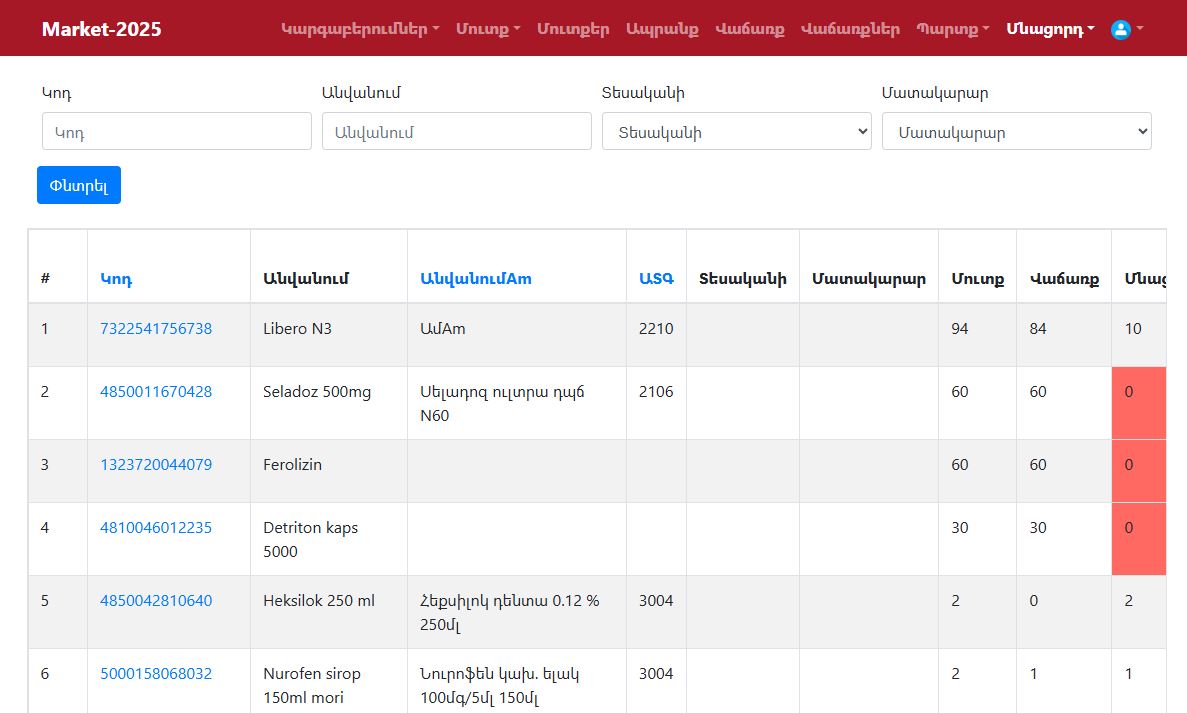Expand the Մուտք navigation dropdown

point(488,29)
